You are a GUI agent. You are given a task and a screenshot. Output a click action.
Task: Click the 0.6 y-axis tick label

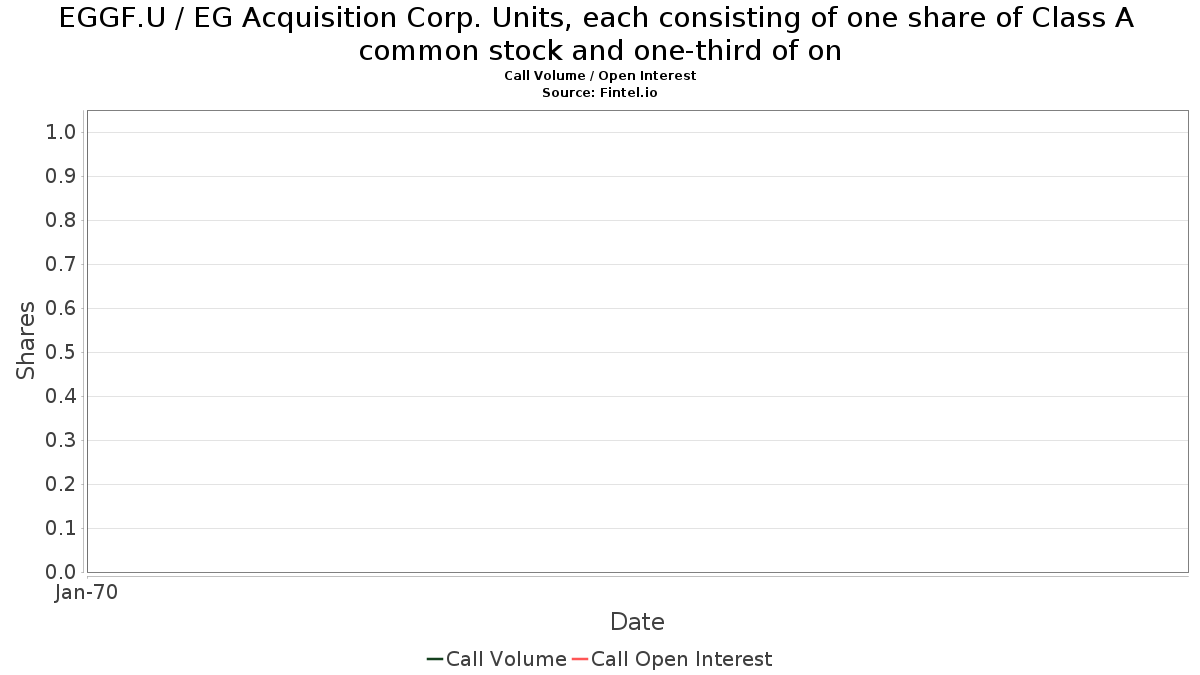click(x=61, y=308)
